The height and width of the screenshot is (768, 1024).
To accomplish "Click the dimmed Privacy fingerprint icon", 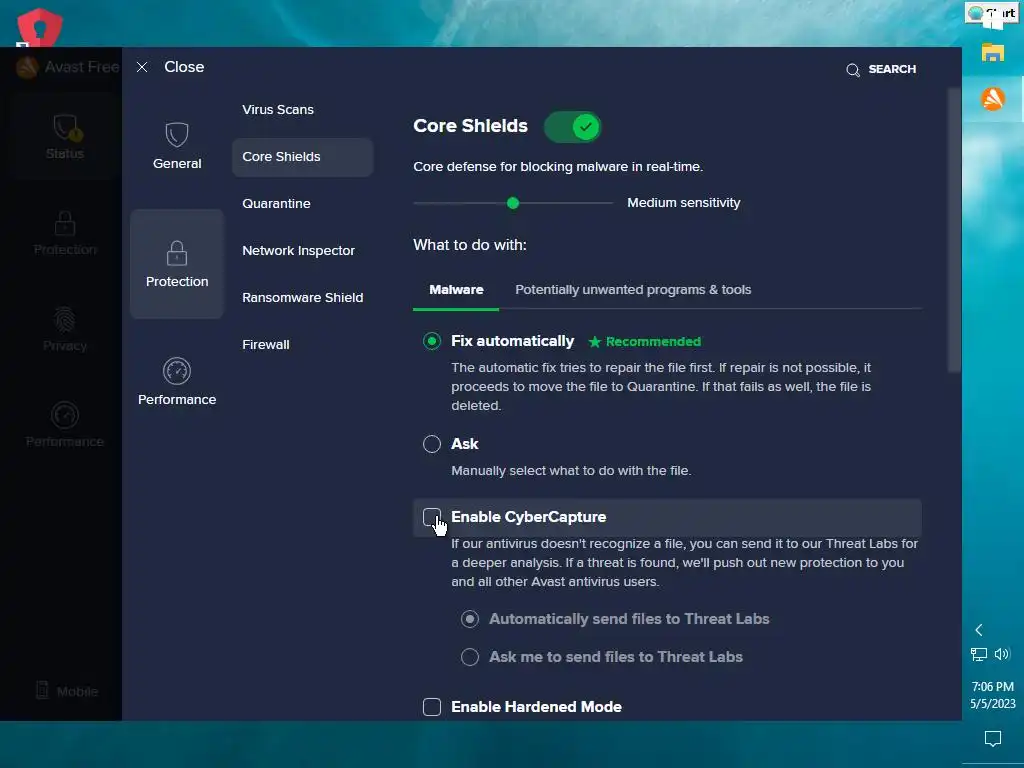I will 65,320.
